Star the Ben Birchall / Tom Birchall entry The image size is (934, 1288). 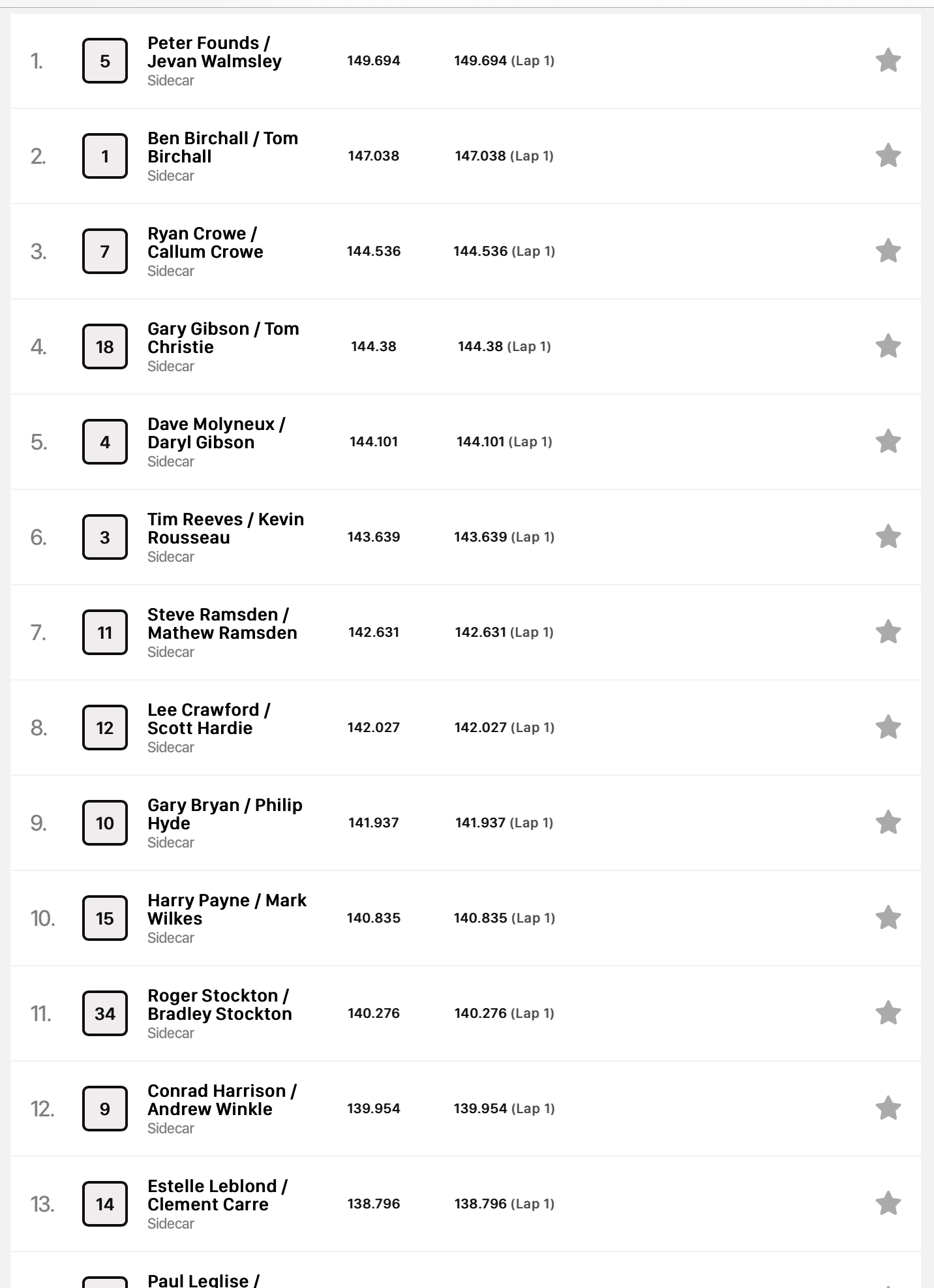pos(888,156)
